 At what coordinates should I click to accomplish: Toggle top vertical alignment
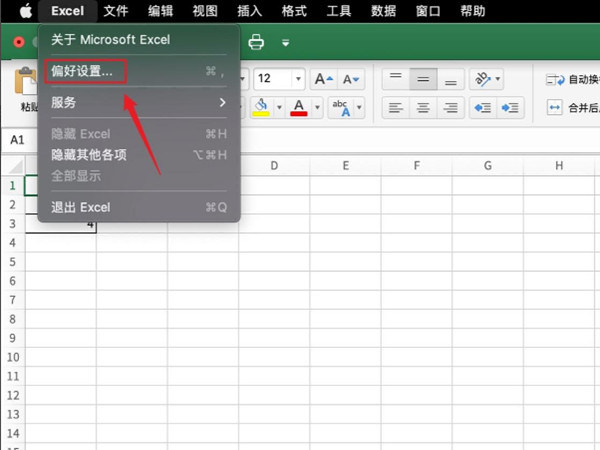(x=396, y=79)
